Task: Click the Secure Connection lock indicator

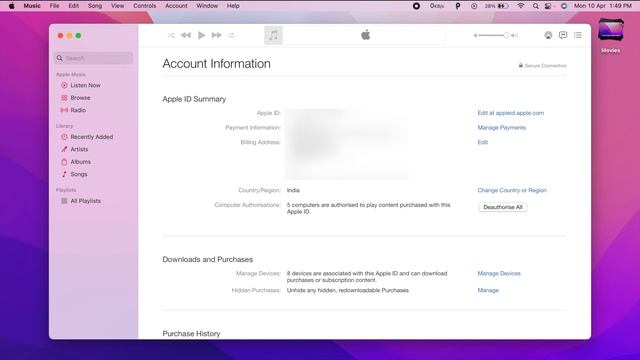Action: 542,65
